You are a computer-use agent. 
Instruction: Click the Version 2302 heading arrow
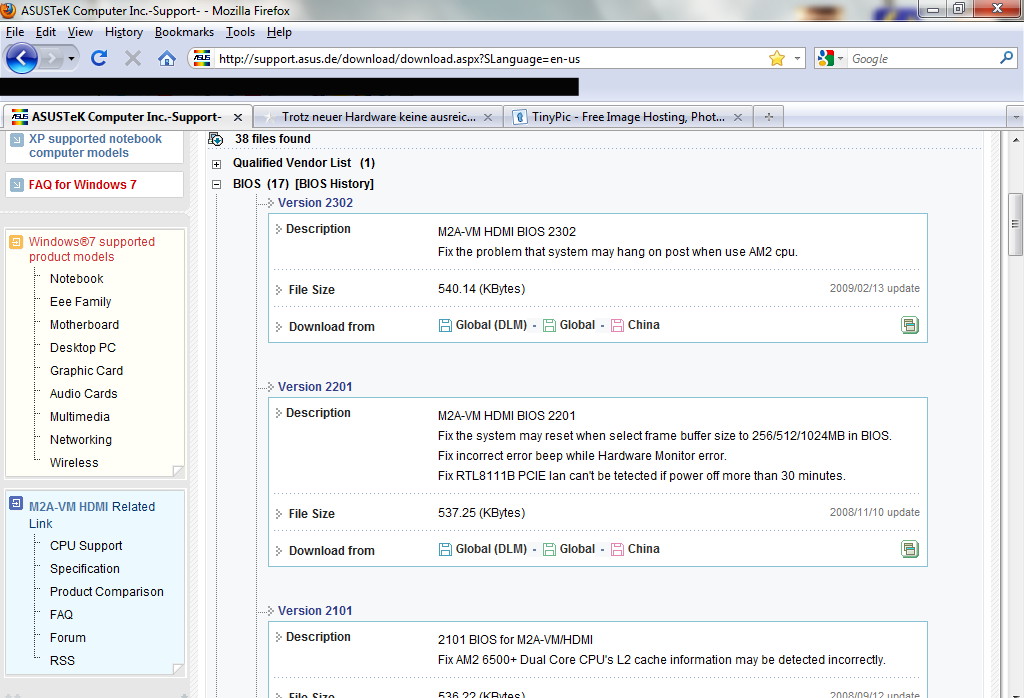(270, 203)
